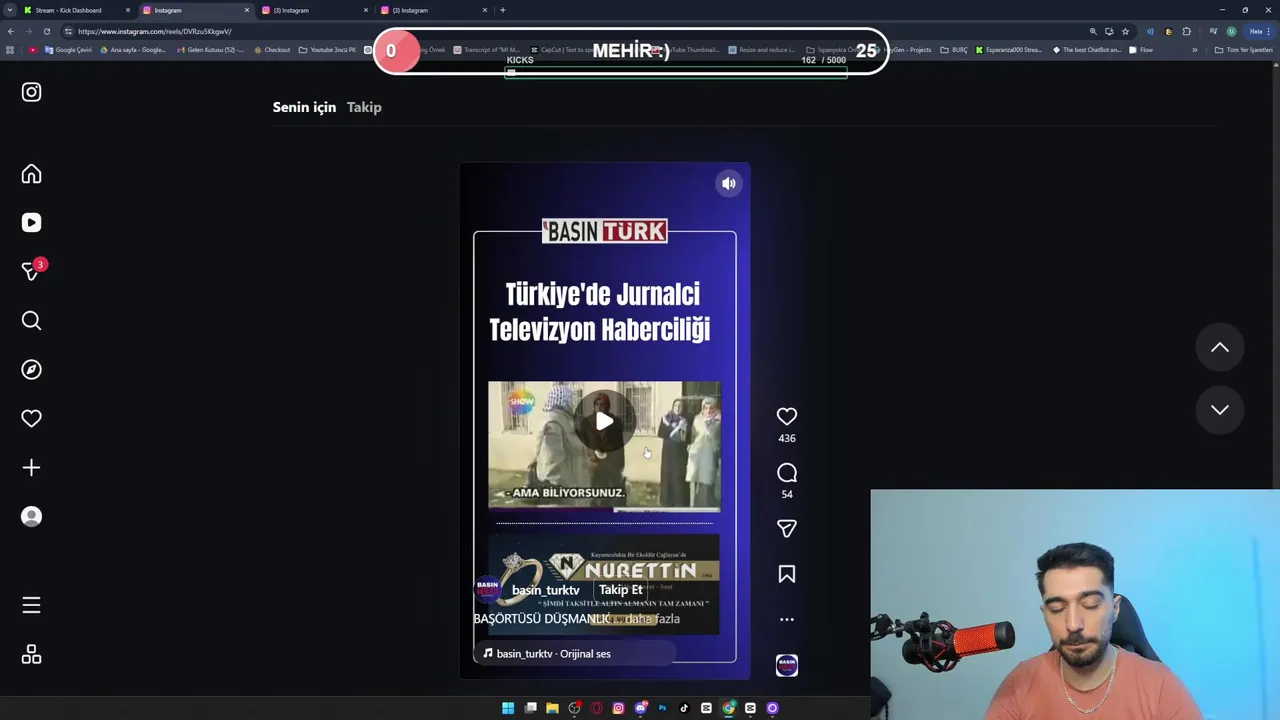The image size is (1280, 720).
Task: Open Chrome profile avatar button
Action: click(x=1231, y=31)
